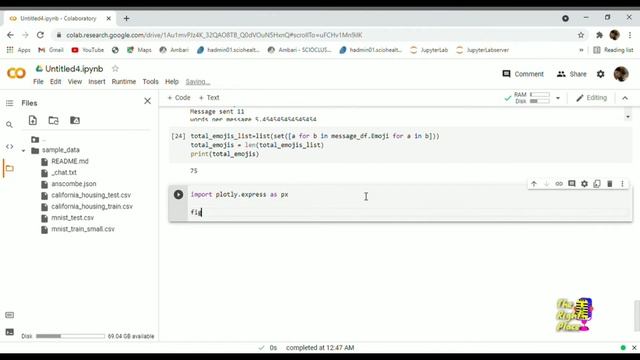Dismiss the status bar at bottom right
Screen dimensions: 640x360
(634, 348)
